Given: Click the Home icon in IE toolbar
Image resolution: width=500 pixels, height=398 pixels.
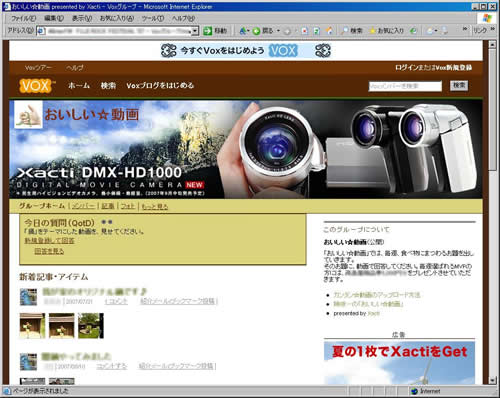Looking at the screenshot, I should (329, 31).
